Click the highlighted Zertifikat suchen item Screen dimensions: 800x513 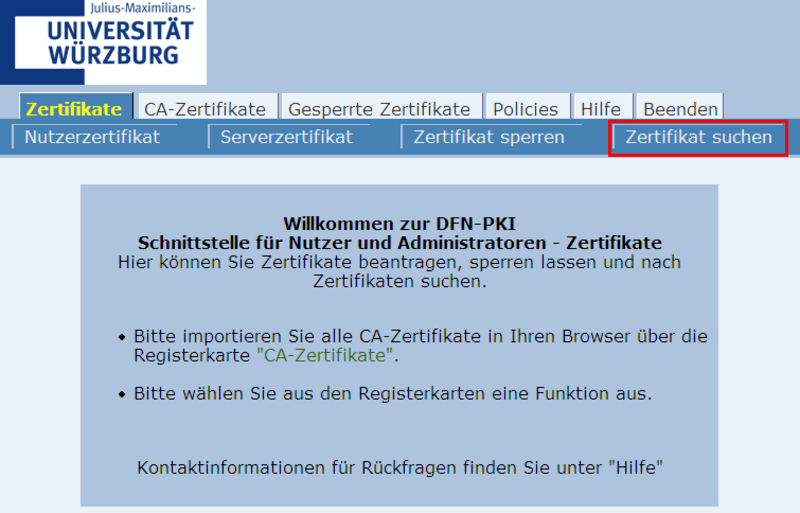(699, 137)
